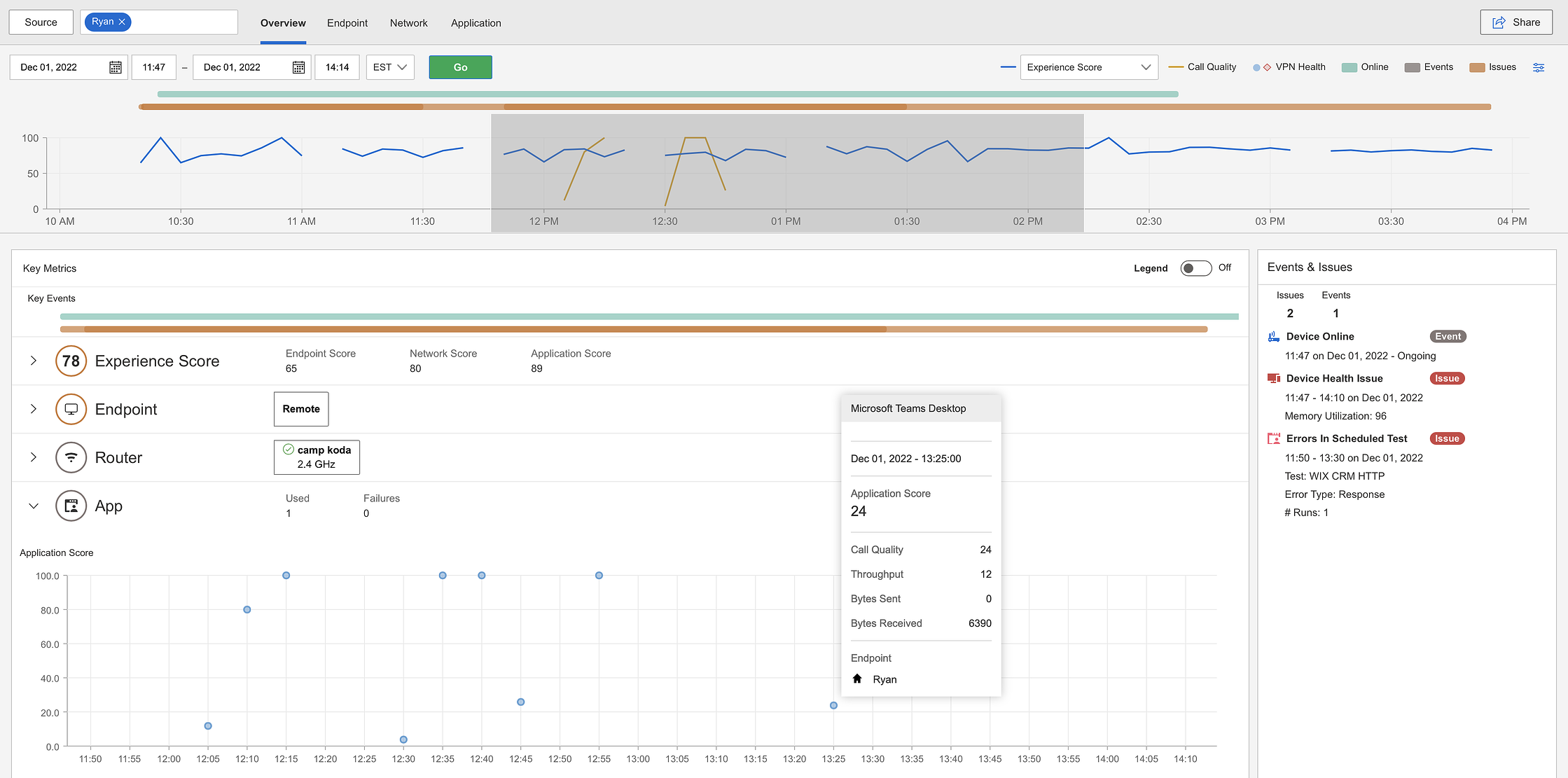Click the Errors In Scheduled Test title
Viewport: 1568px width, 778px height.
(x=1346, y=438)
